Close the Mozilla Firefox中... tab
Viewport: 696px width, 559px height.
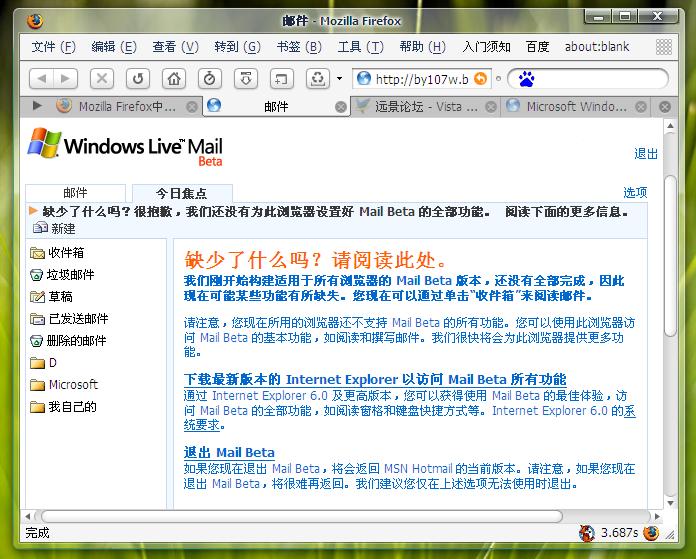tap(192, 107)
